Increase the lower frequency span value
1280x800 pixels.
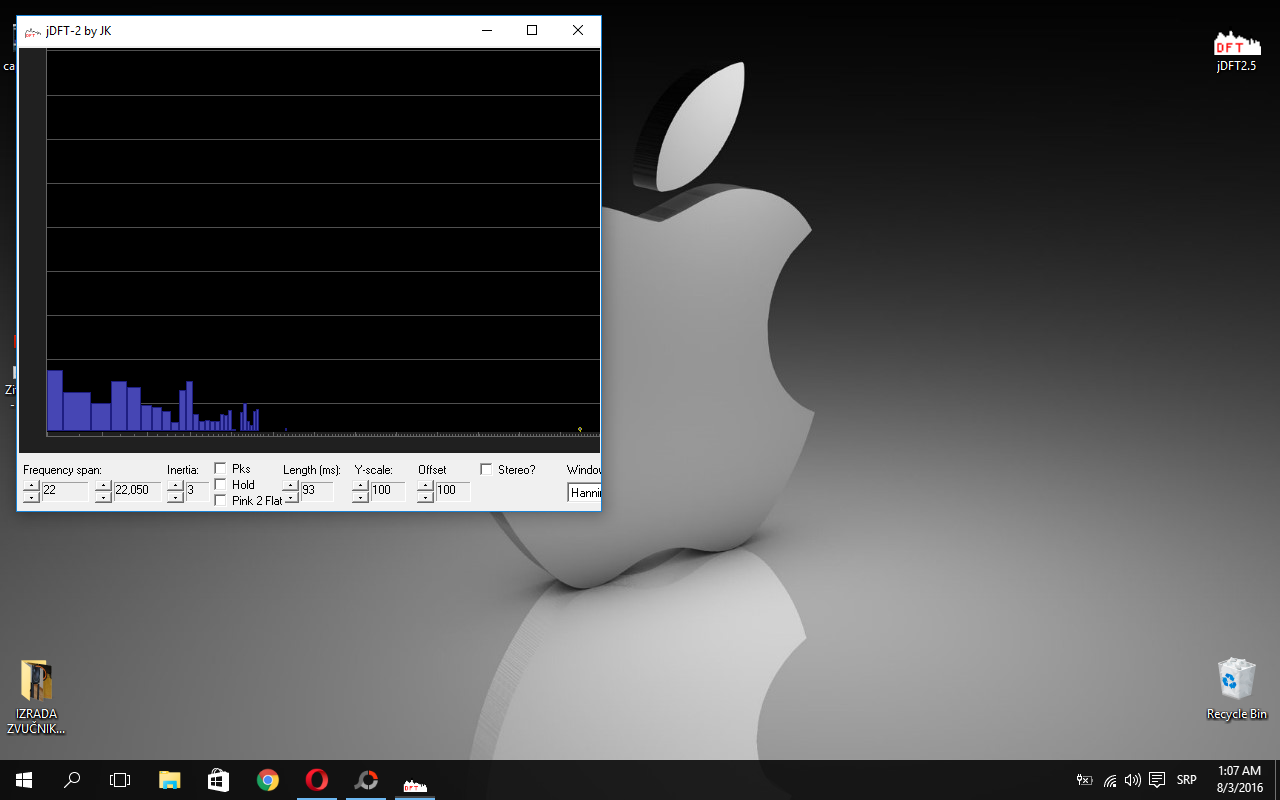click(31, 485)
